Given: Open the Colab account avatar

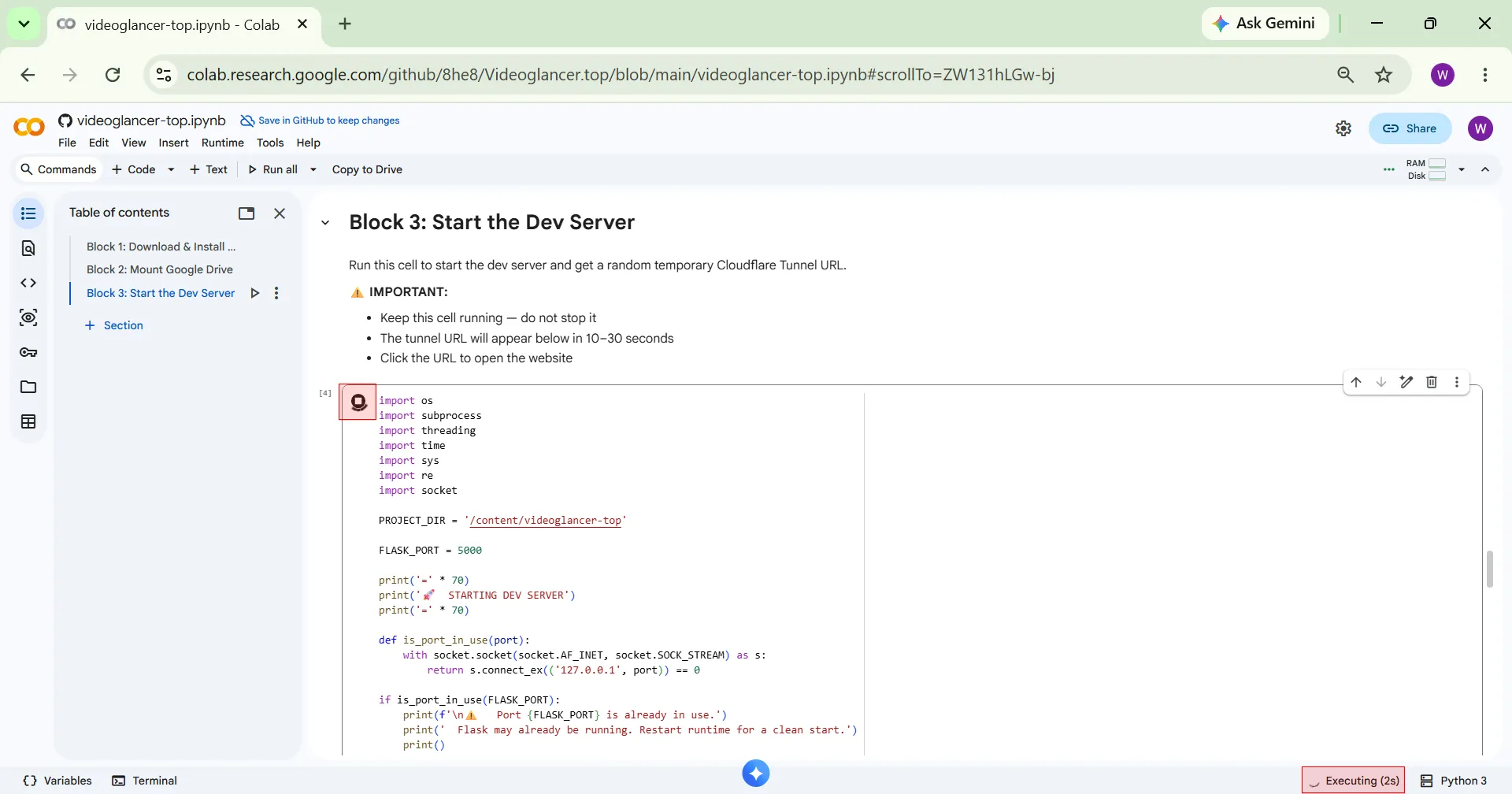Looking at the screenshot, I should (x=1480, y=128).
